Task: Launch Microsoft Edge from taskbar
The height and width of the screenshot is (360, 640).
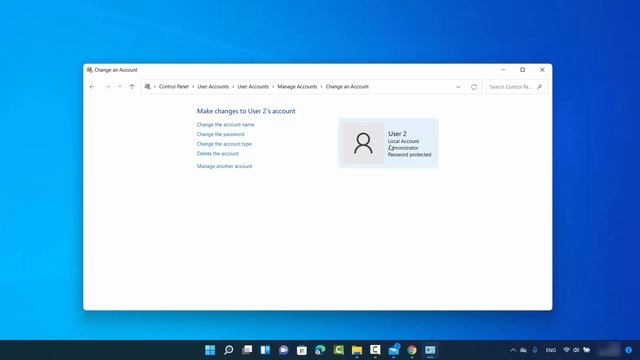Action: tap(320, 350)
